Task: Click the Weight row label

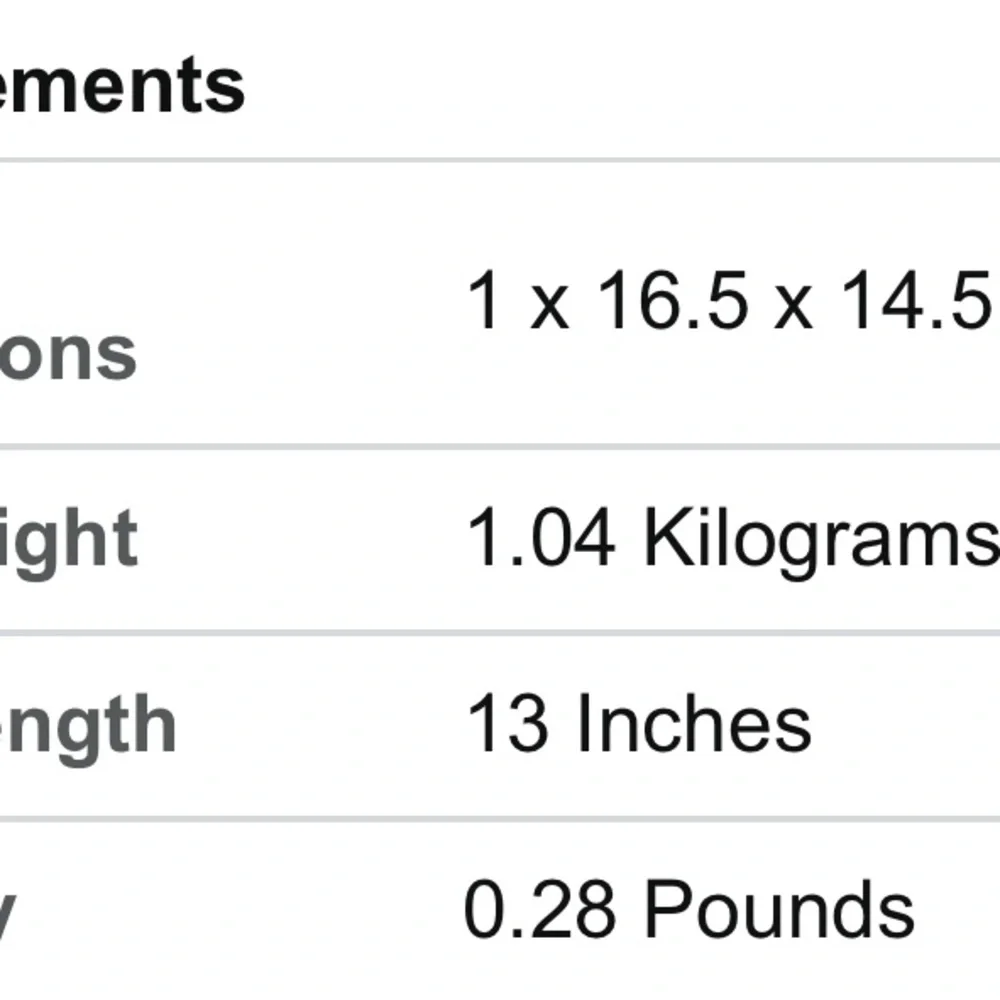Action: [x=68, y=540]
